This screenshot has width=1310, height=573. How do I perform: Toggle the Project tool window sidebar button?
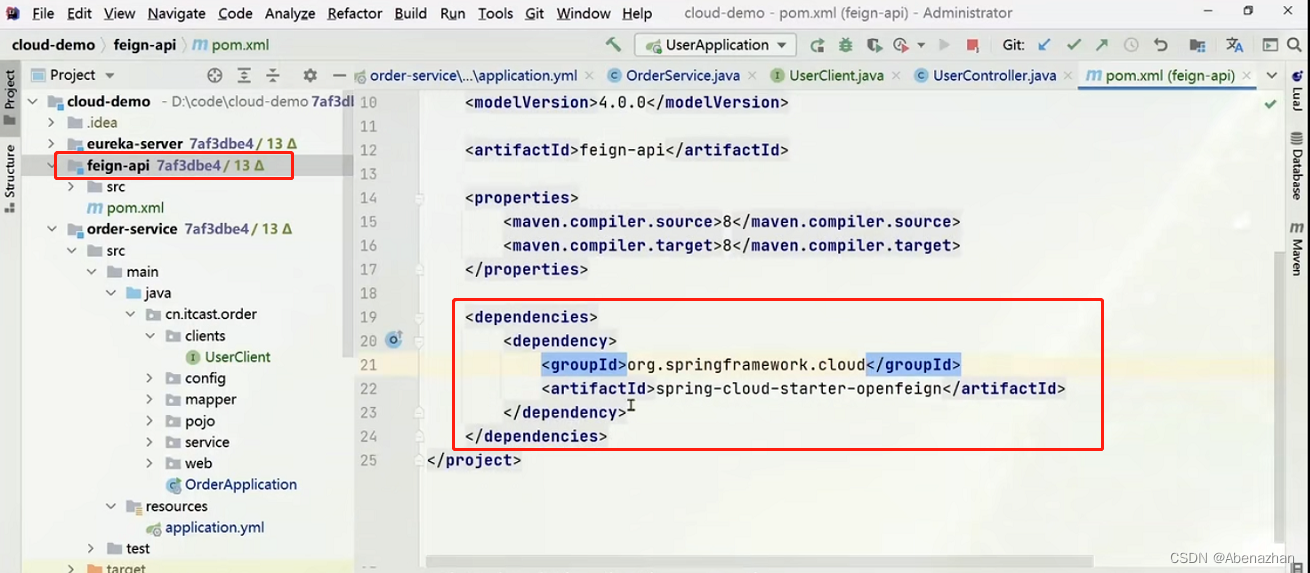pos(10,96)
